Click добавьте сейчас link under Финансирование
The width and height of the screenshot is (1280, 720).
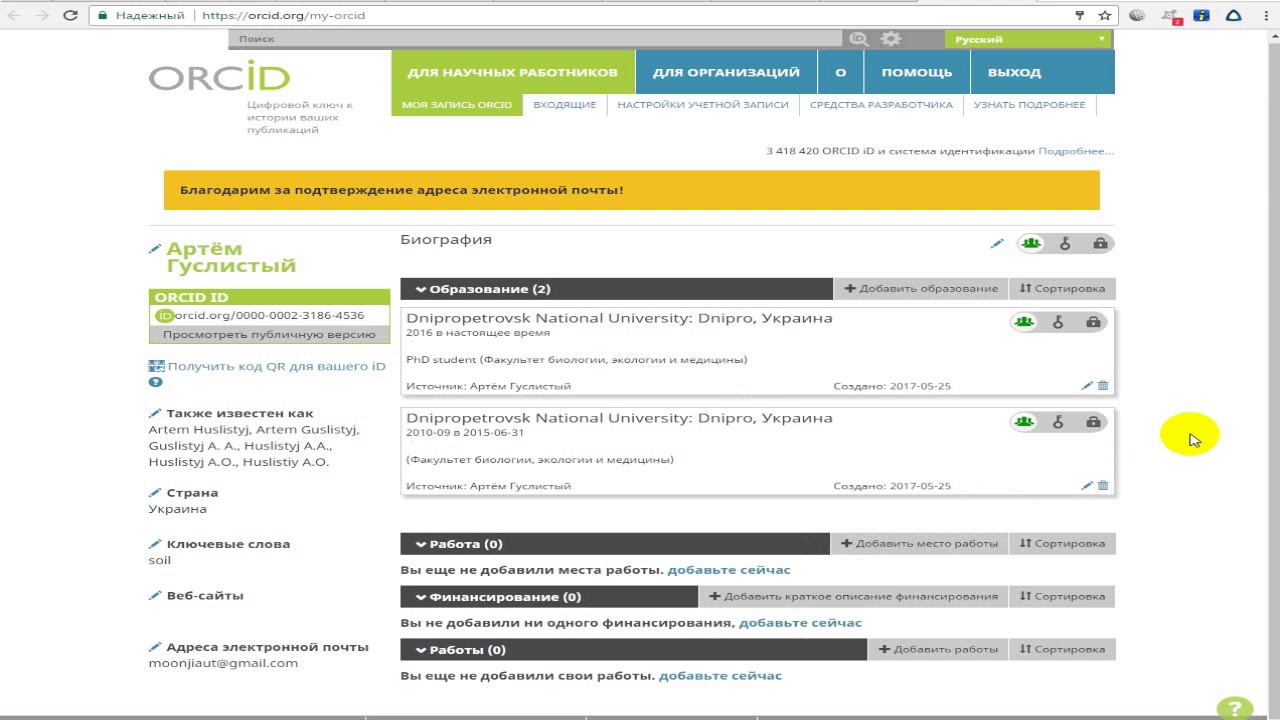800,623
